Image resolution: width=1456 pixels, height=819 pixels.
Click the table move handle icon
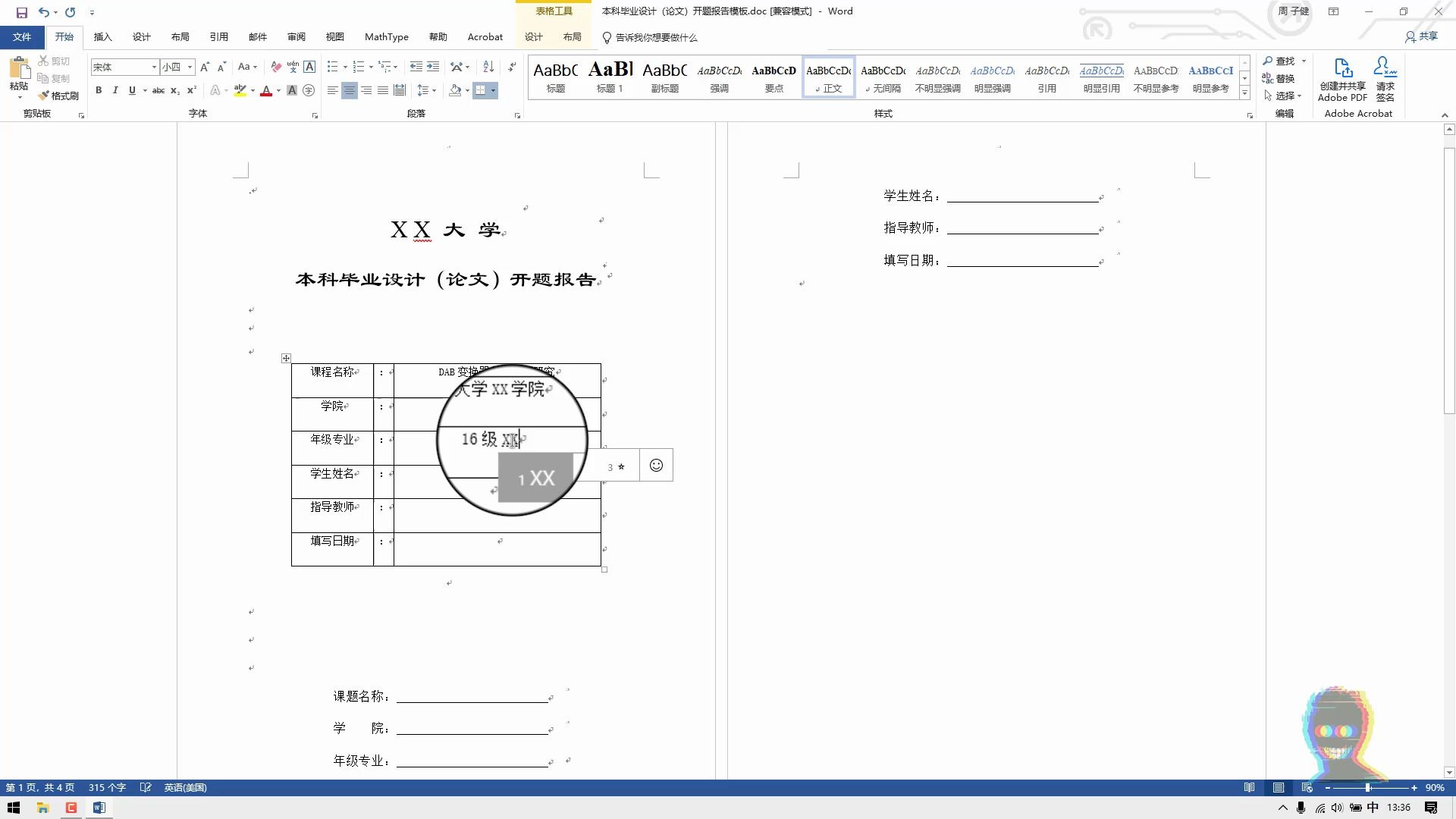(x=286, y=358)
